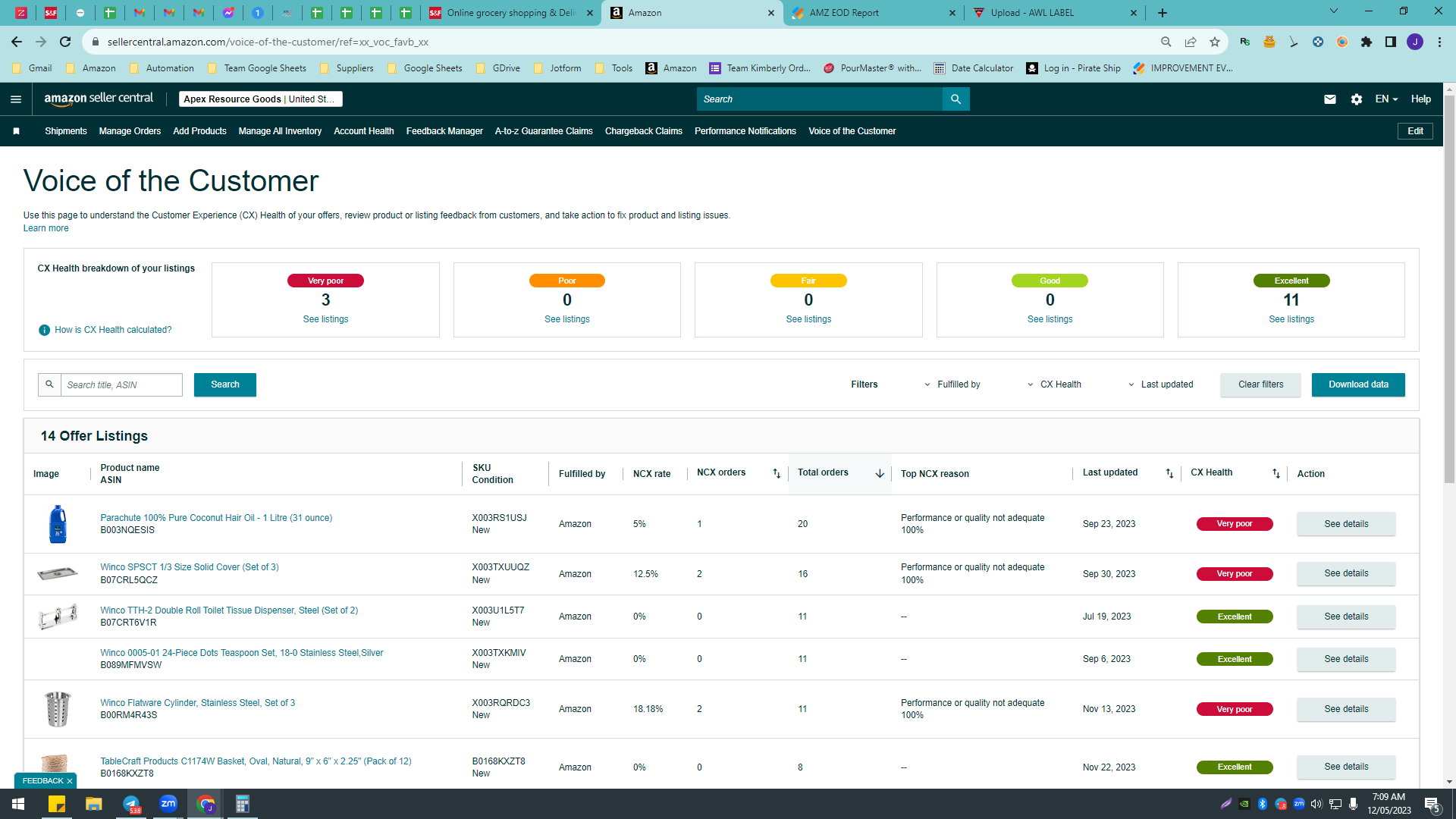Open the Learn more link
1456x819 pixels.
pos(45,228)
